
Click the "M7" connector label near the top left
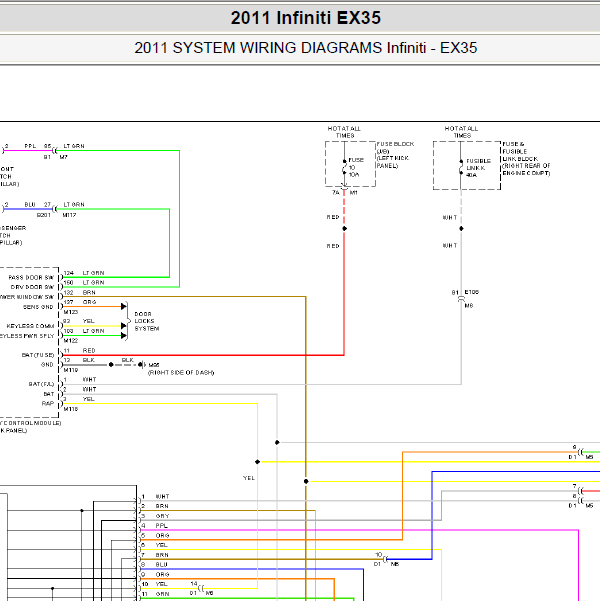[64, 157]
